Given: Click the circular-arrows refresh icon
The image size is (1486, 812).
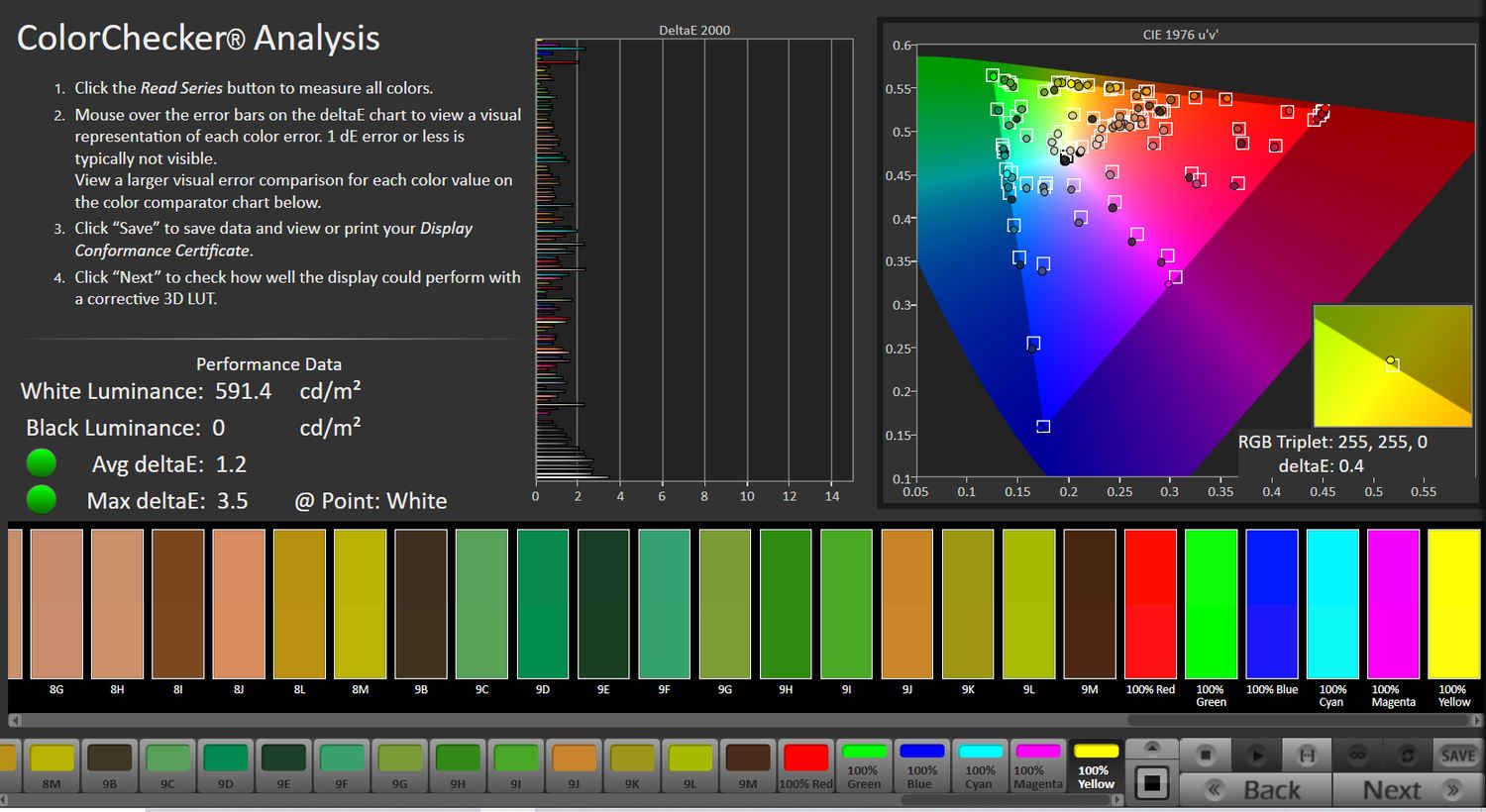Looking at the screenshot, I should click(x=1407, y=756).
